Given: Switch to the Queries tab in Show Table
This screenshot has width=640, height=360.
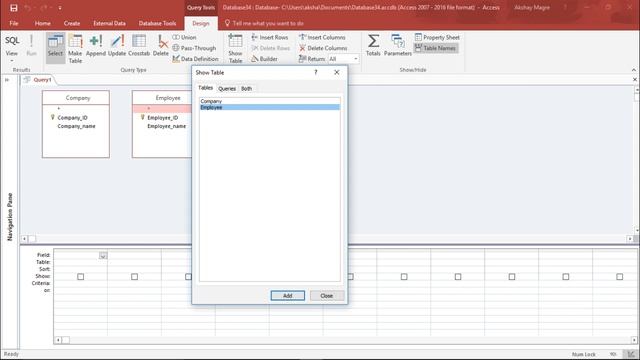Looking at the screenshot, I should pos(227,89).
